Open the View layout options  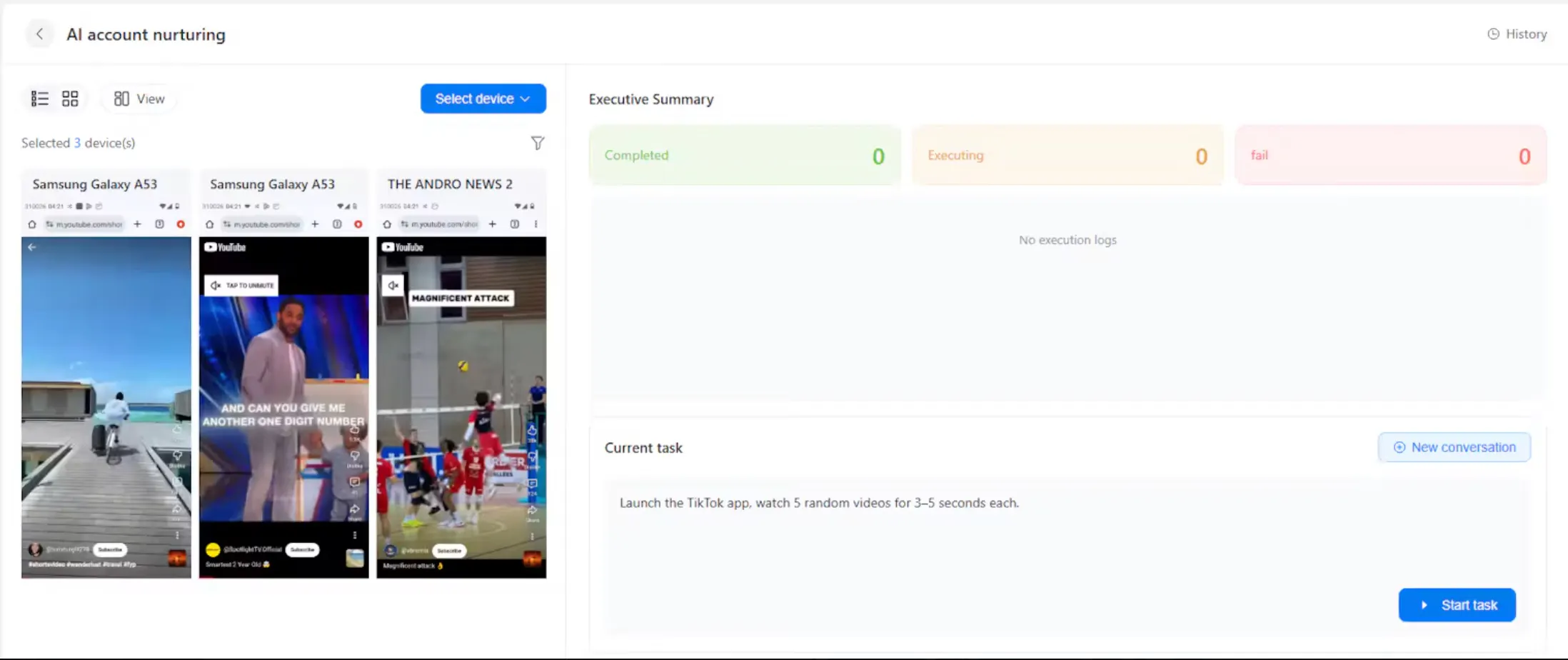139,99
